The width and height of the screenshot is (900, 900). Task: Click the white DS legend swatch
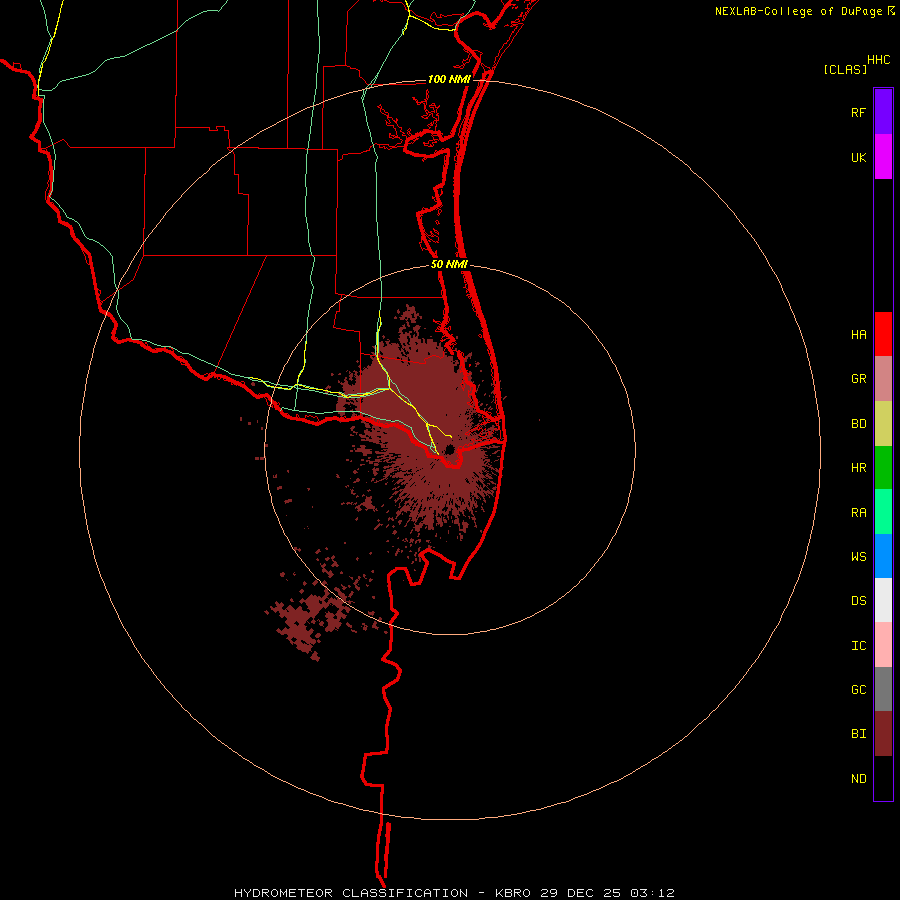tap(883, 600)
